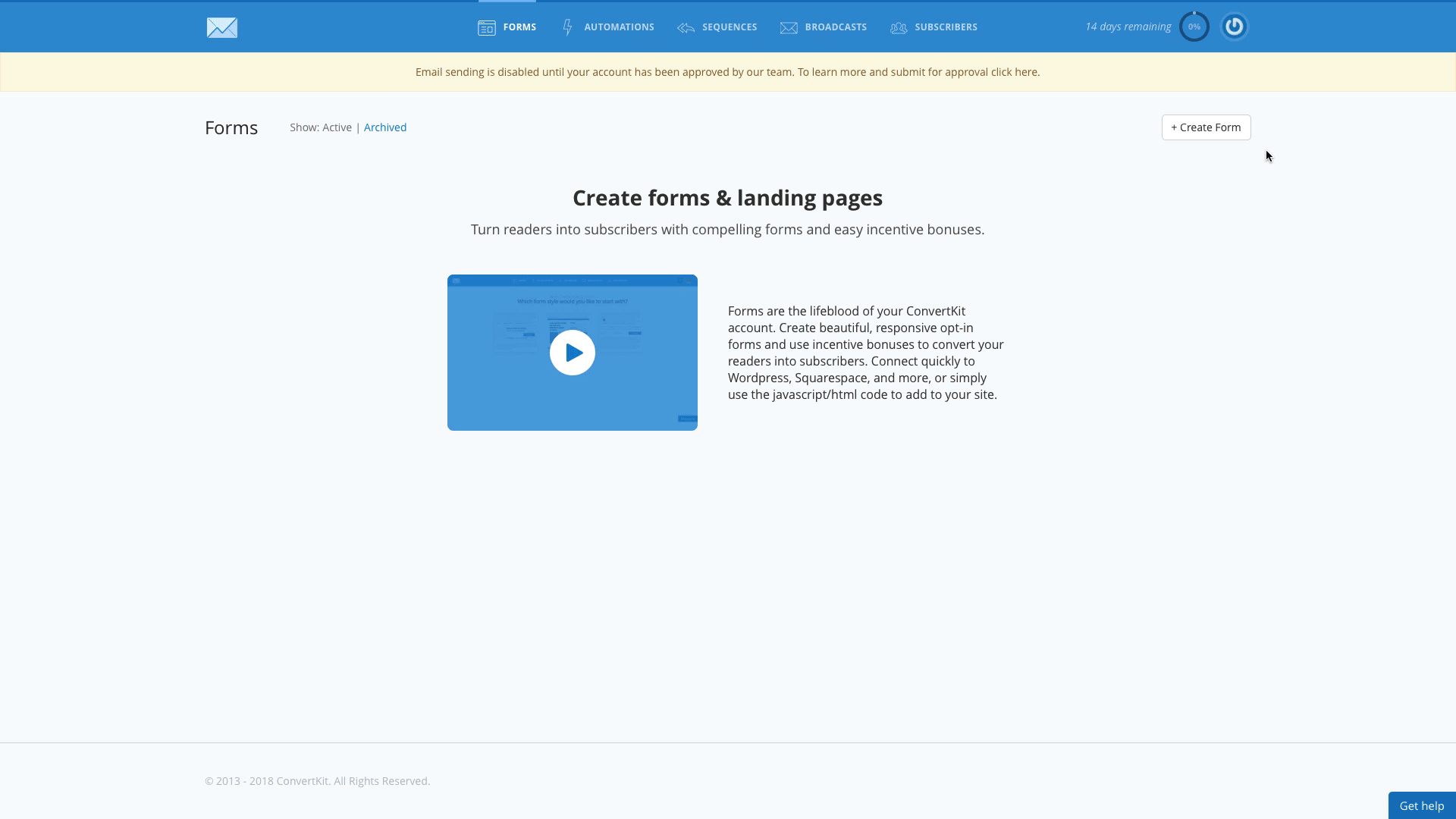The width and height of the screenshot is (1456, 819).
Task: Click the Subscribers people icon
Action: [899, 28]
